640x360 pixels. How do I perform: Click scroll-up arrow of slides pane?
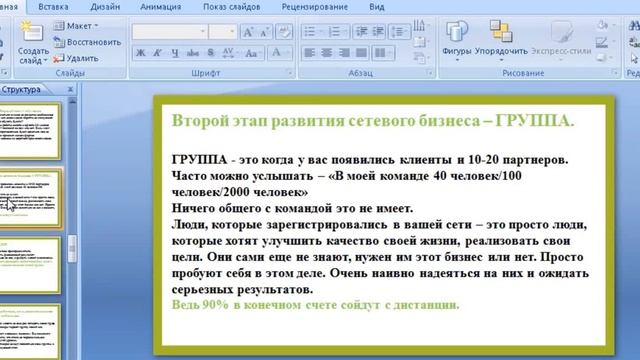click(72, 100)
